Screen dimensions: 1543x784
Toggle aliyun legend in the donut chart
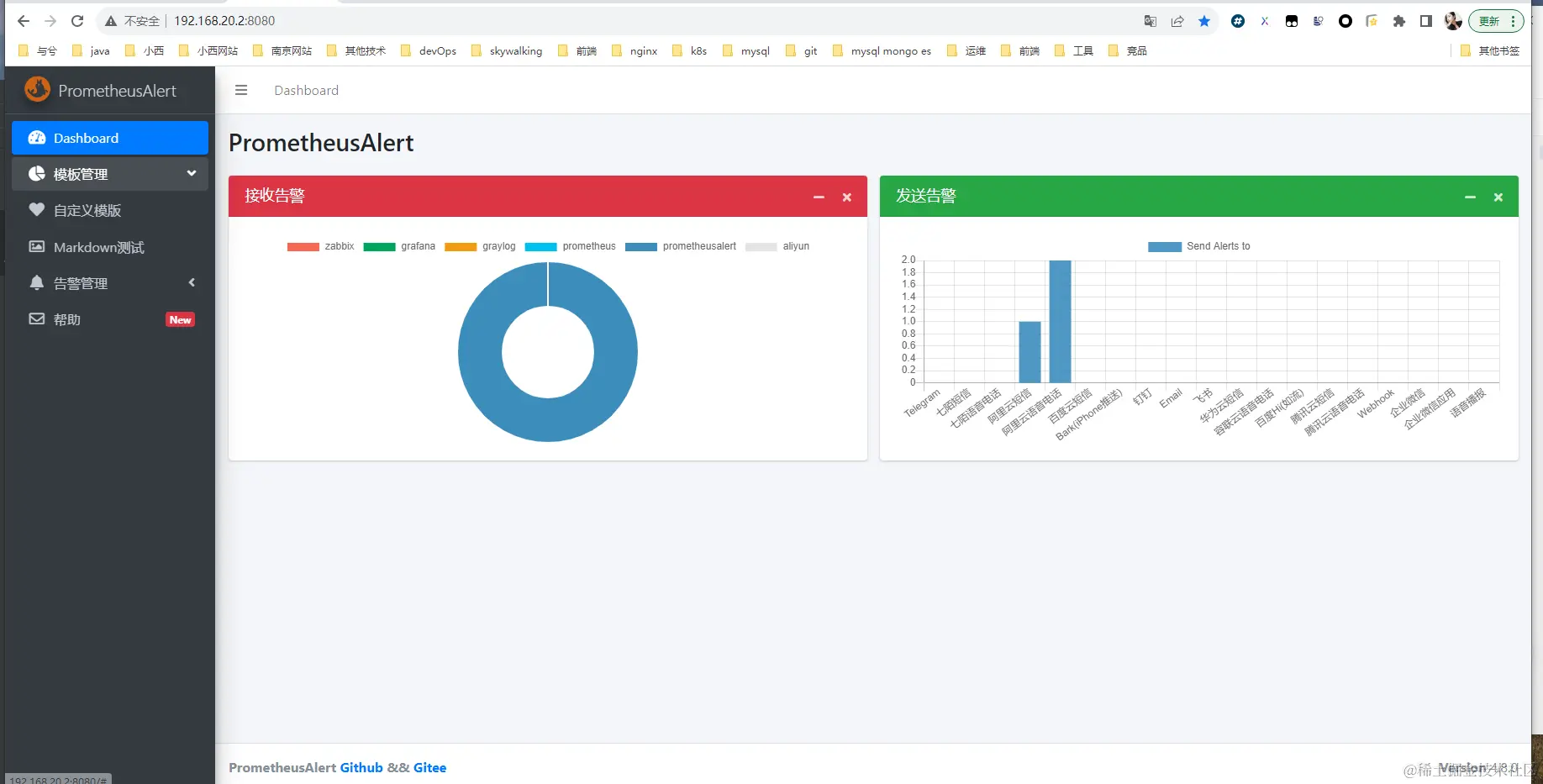tap(777, 246)
